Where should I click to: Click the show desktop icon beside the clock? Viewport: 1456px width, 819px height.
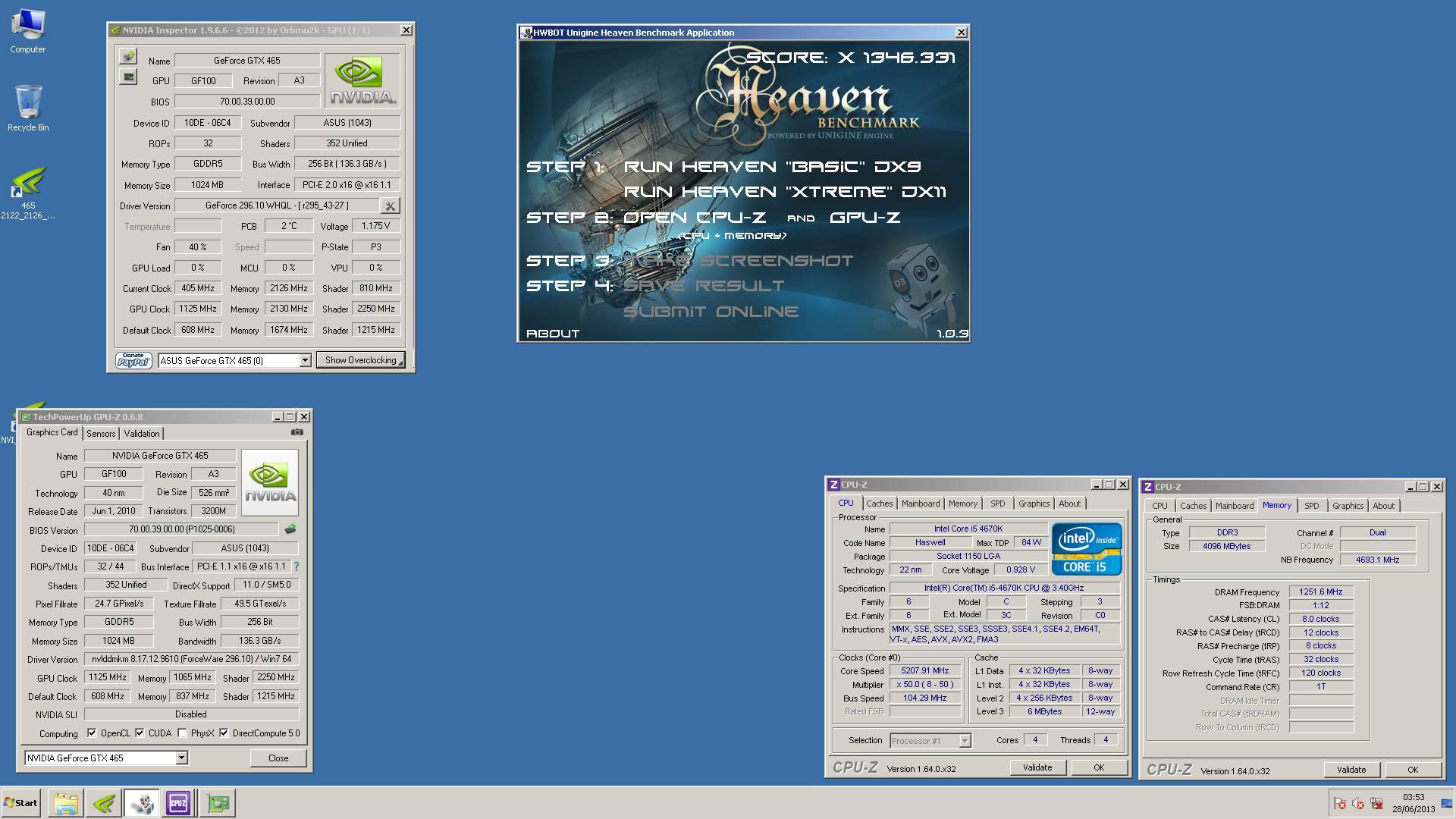(1448, 803)
